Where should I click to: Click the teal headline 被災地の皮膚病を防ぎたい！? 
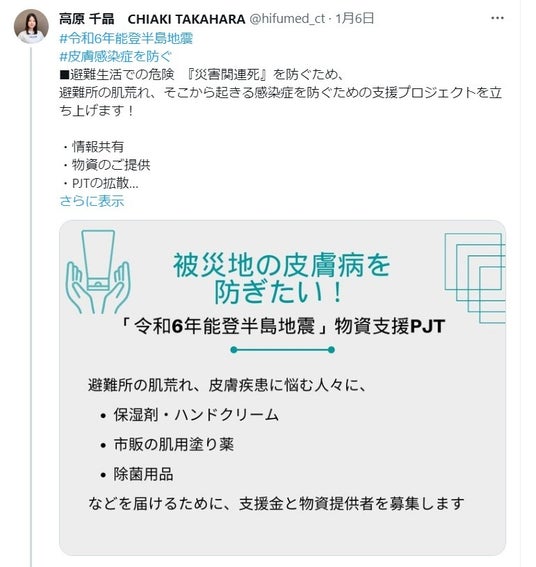click(x=281, y=278)
